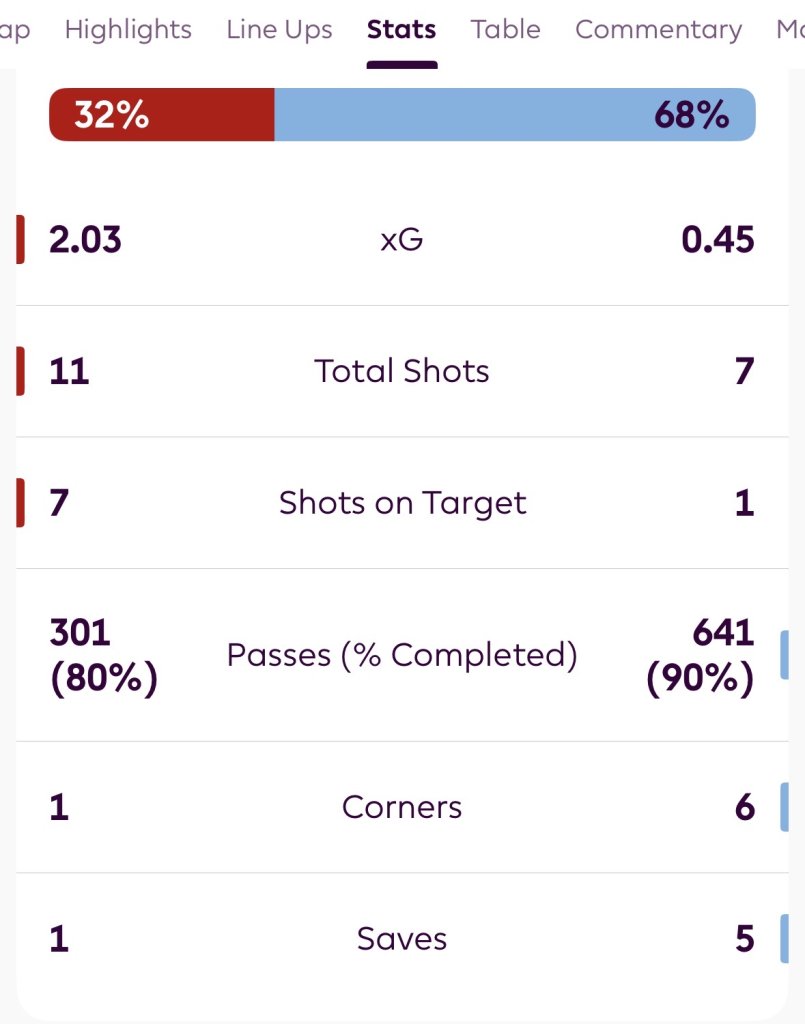Screen dimensions: 805x1024
Task: Click the blue 68% possession bar segment
Action: pos(514,115)
